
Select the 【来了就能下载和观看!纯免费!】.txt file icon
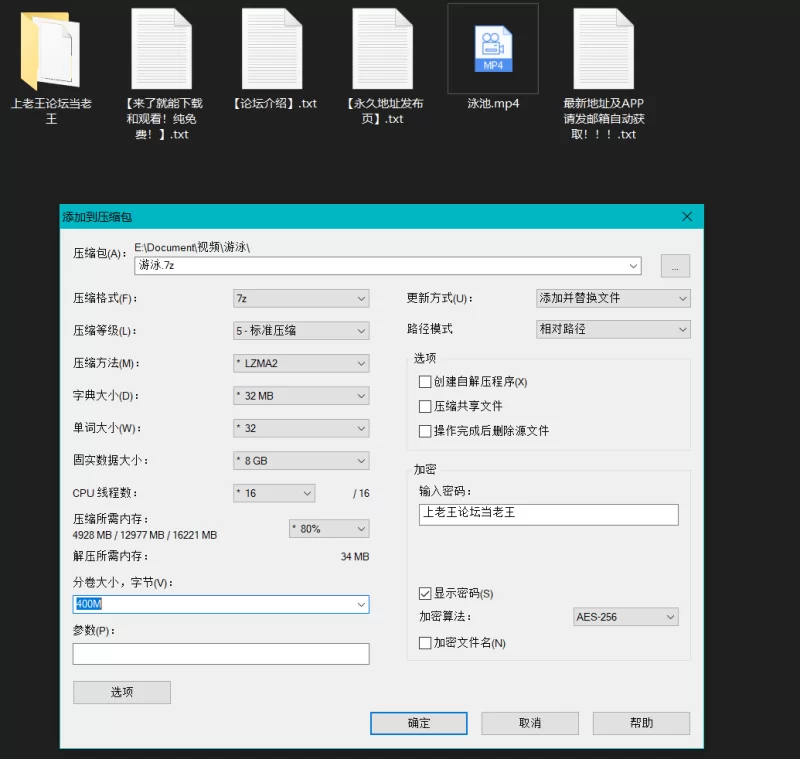click(161, 50)
